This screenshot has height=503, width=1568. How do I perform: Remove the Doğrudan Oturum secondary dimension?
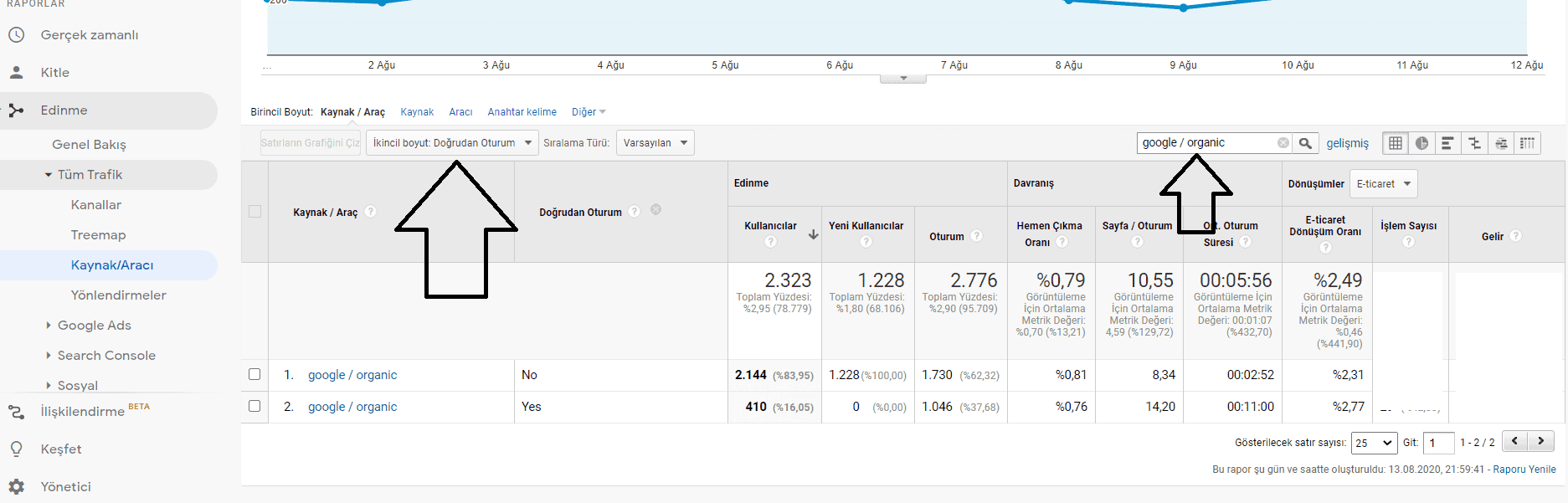(x=656, y=210)
